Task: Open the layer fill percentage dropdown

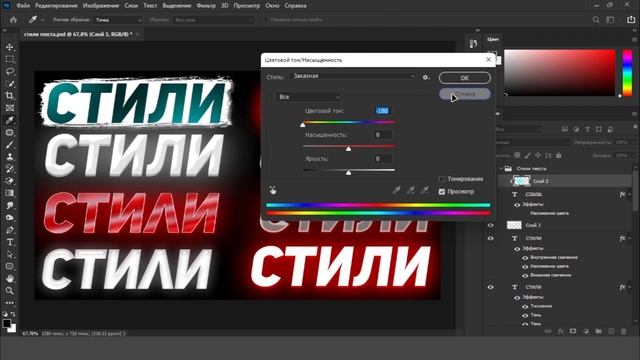Action: (x=634, y=156)
